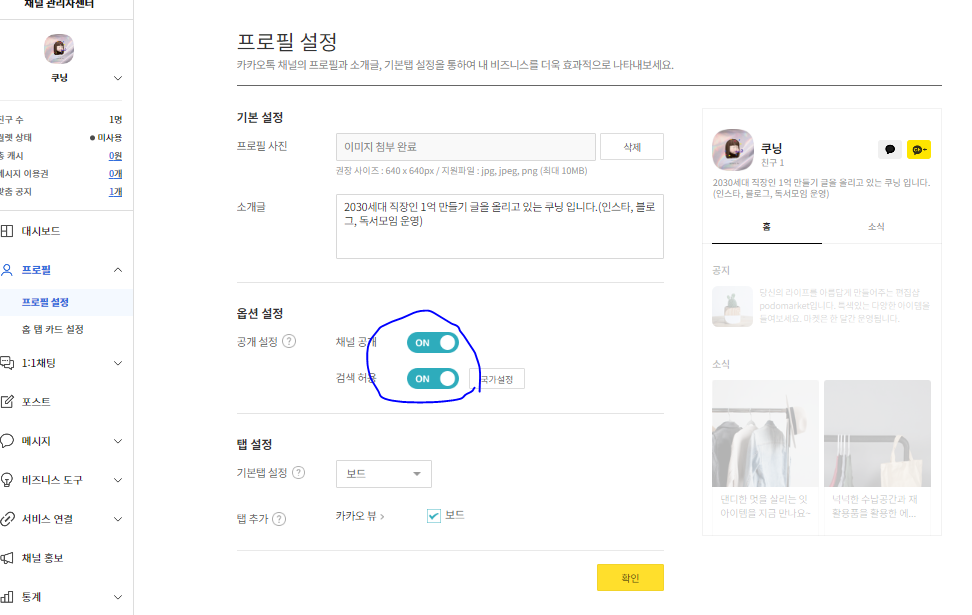
Task: Turn off the 검색 허용 toggle
Action: coord(433,379)
